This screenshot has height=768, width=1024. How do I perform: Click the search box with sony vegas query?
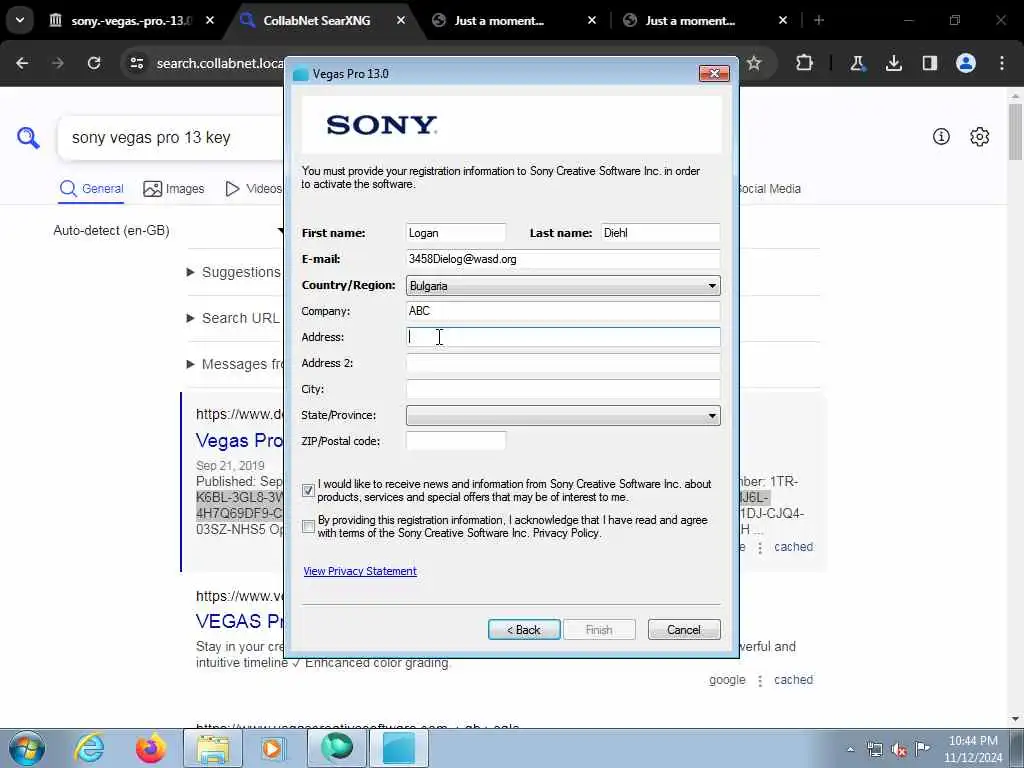coord(171,138)
